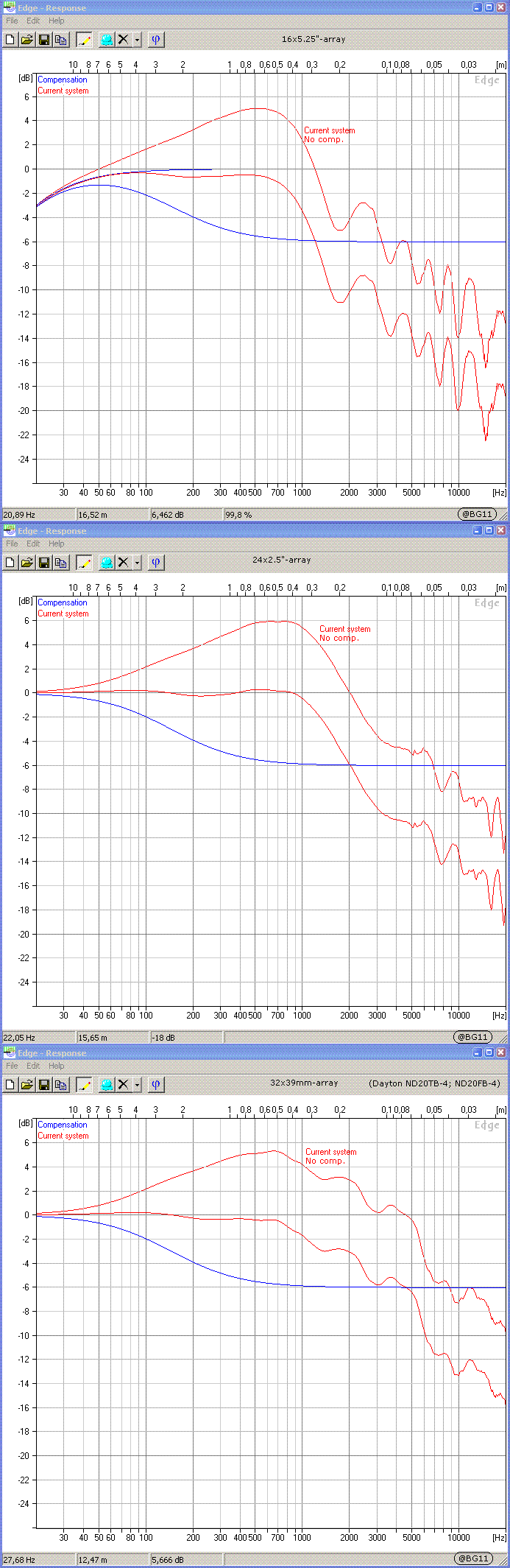Open File menu in 16x5.25"-array window
510x1568 pixels.
click(12, 21)
